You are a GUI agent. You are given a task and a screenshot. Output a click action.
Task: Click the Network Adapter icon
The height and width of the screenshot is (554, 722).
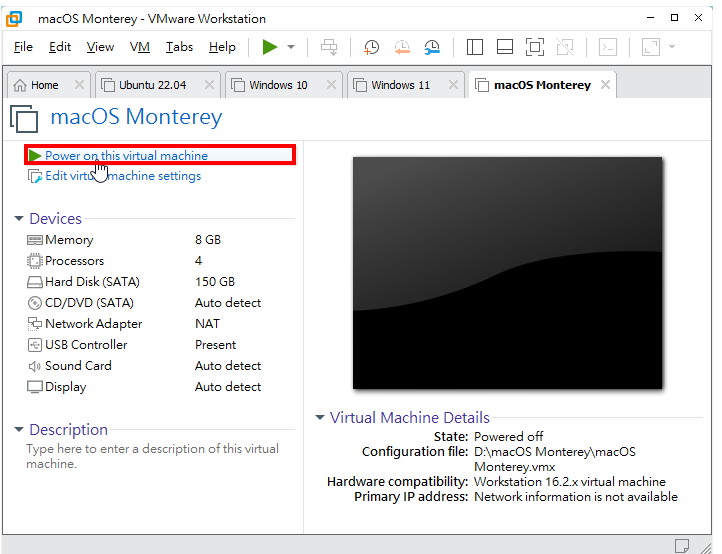pos(35,324)
